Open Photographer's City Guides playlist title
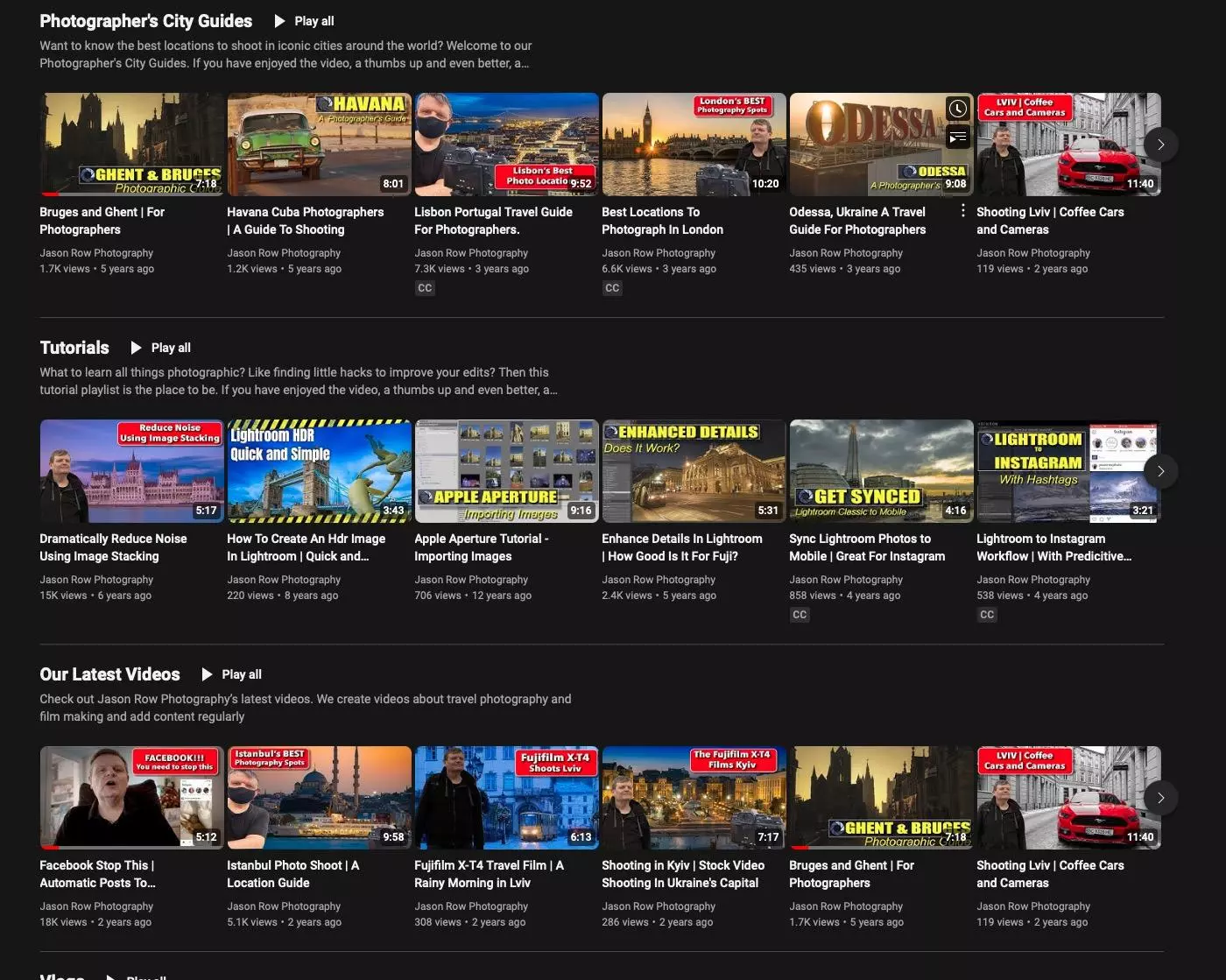 [145, 21]
